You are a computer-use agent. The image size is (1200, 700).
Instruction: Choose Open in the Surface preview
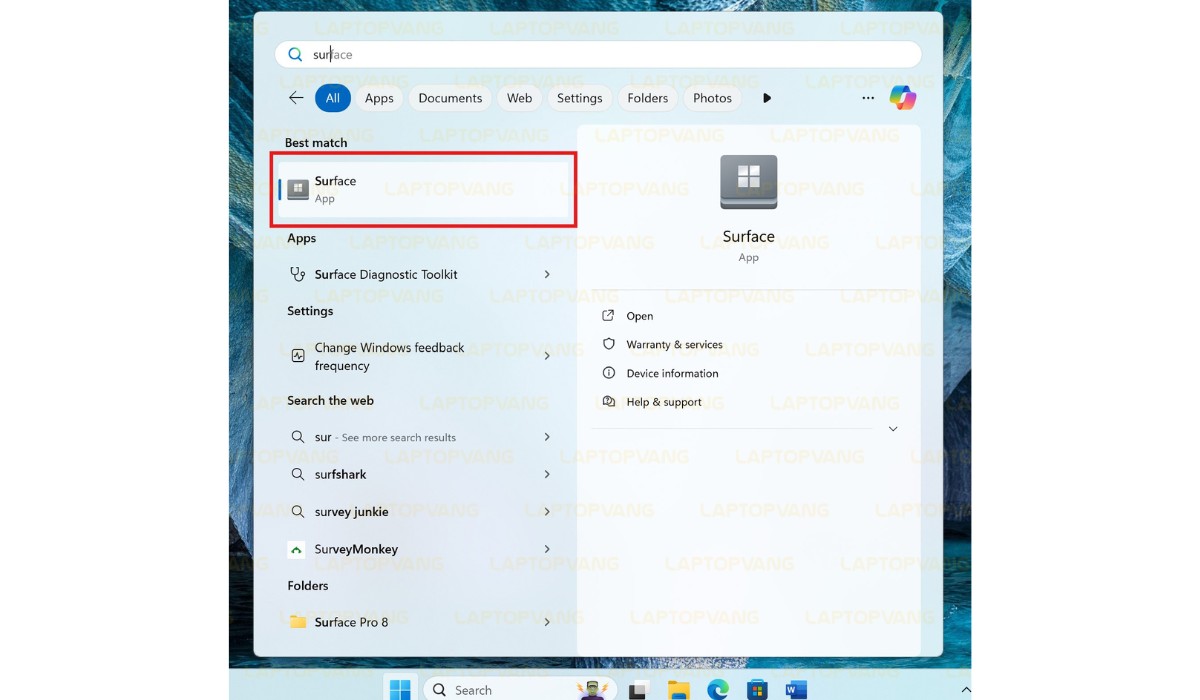tap(640, 316)
